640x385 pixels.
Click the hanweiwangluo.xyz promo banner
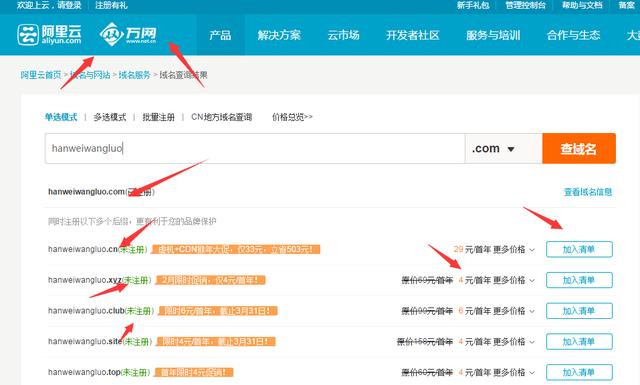click(x=211, y=280)
